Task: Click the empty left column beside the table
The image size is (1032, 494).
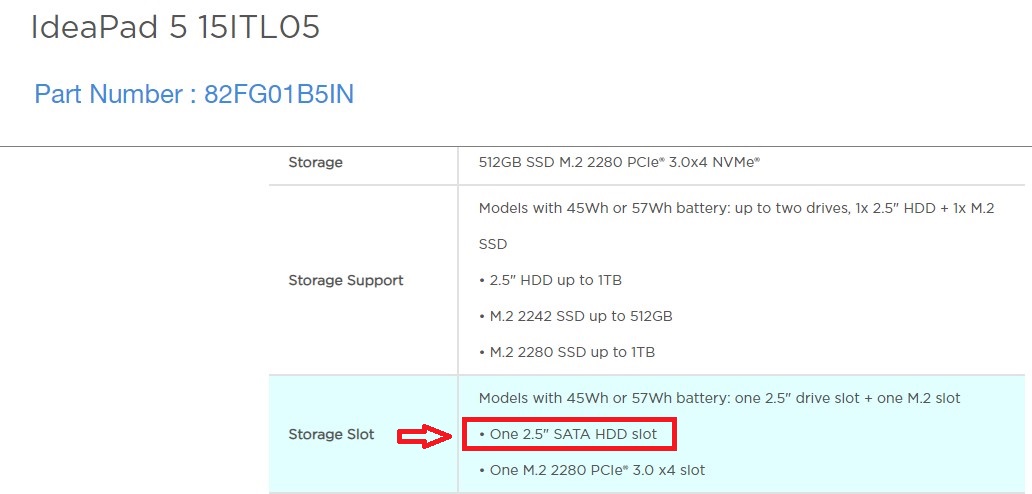Action: click(134, 320)
